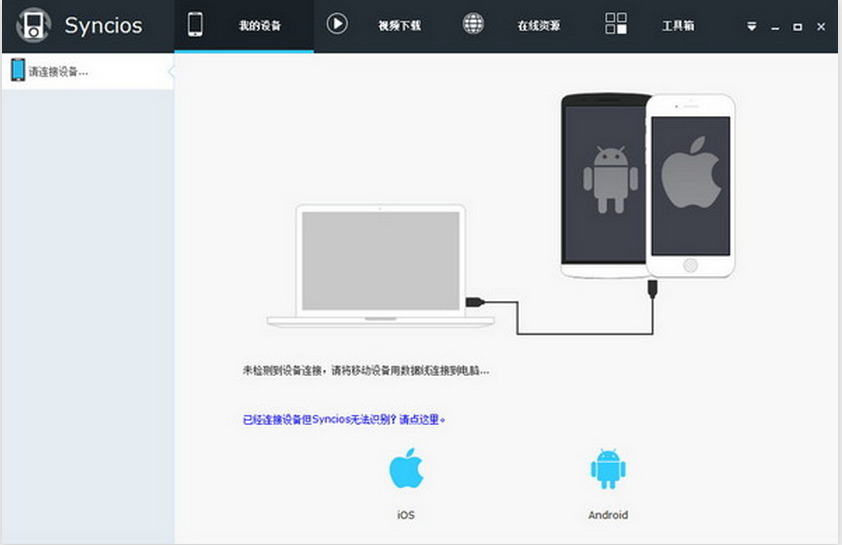Click the play-circle video download icon
The width and height of the screenshot is (842, 545).
(x=337, y=24)
